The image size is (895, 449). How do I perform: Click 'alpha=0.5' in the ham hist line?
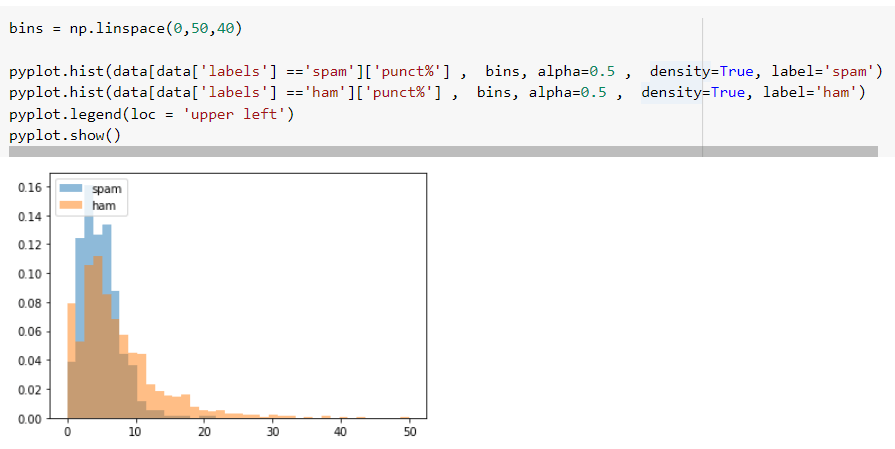click(x=567, y=92)
